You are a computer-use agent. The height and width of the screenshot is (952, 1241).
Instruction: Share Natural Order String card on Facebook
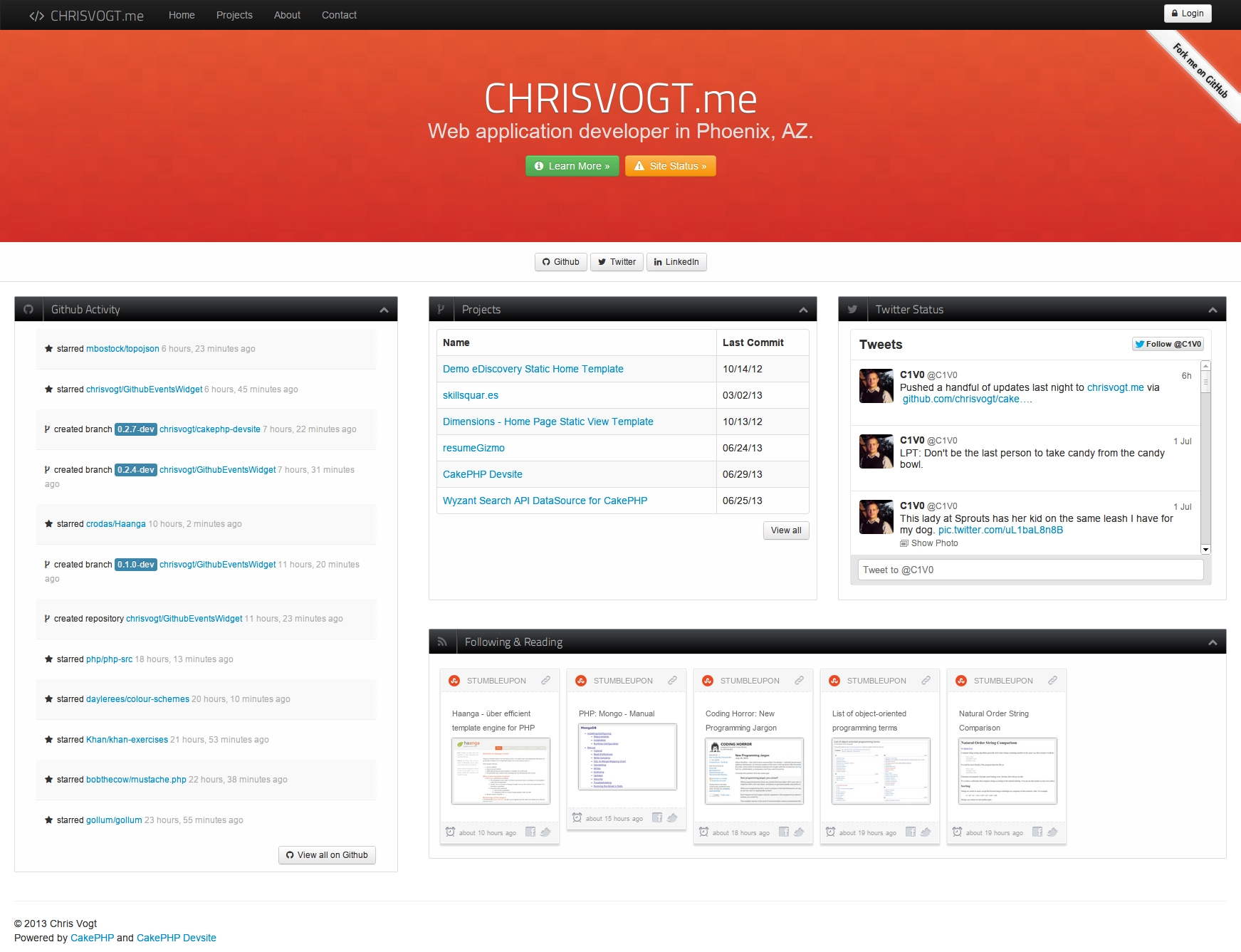point(1037,832)
